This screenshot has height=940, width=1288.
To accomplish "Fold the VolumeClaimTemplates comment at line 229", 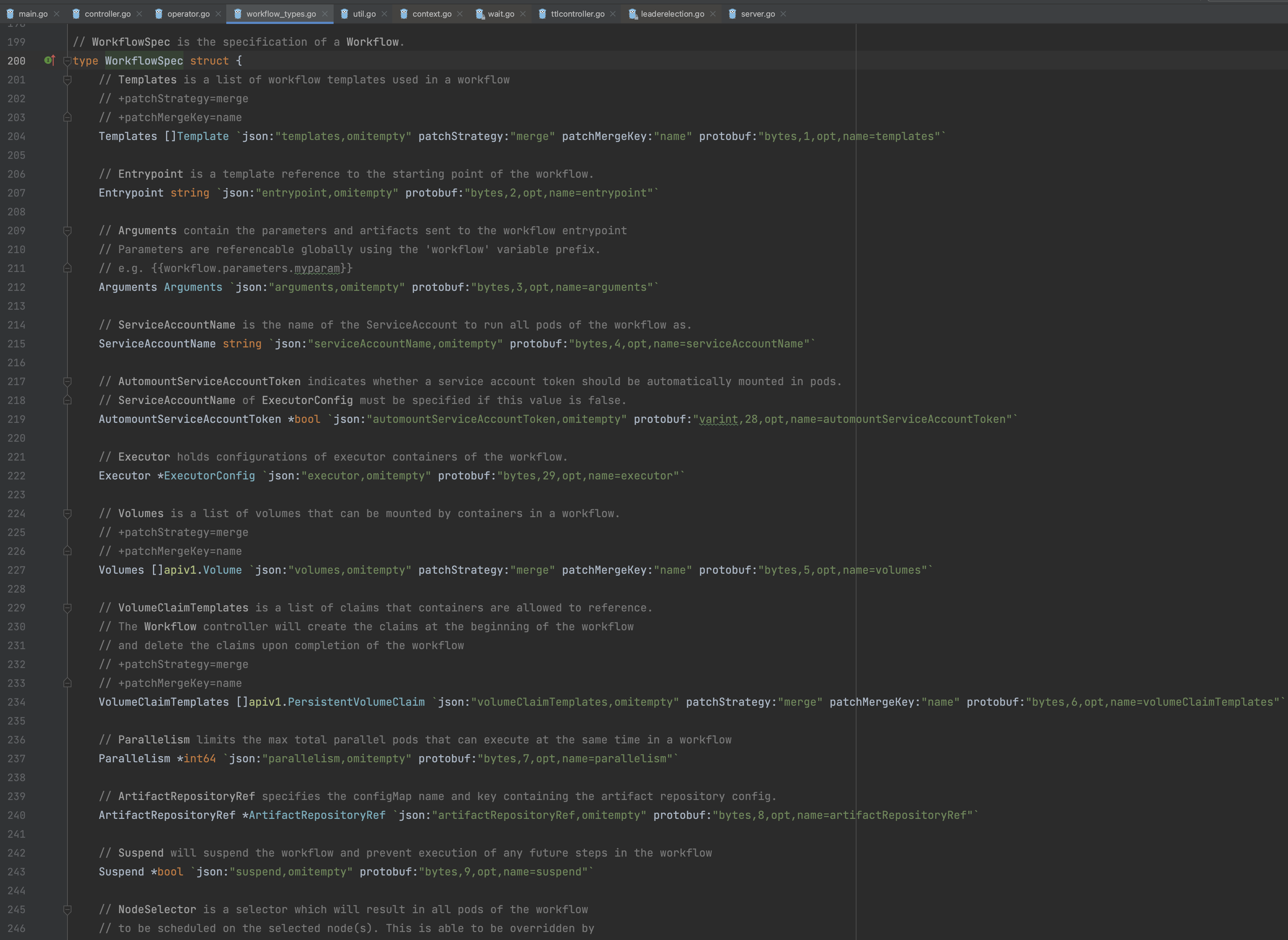I will click(67, 608).
